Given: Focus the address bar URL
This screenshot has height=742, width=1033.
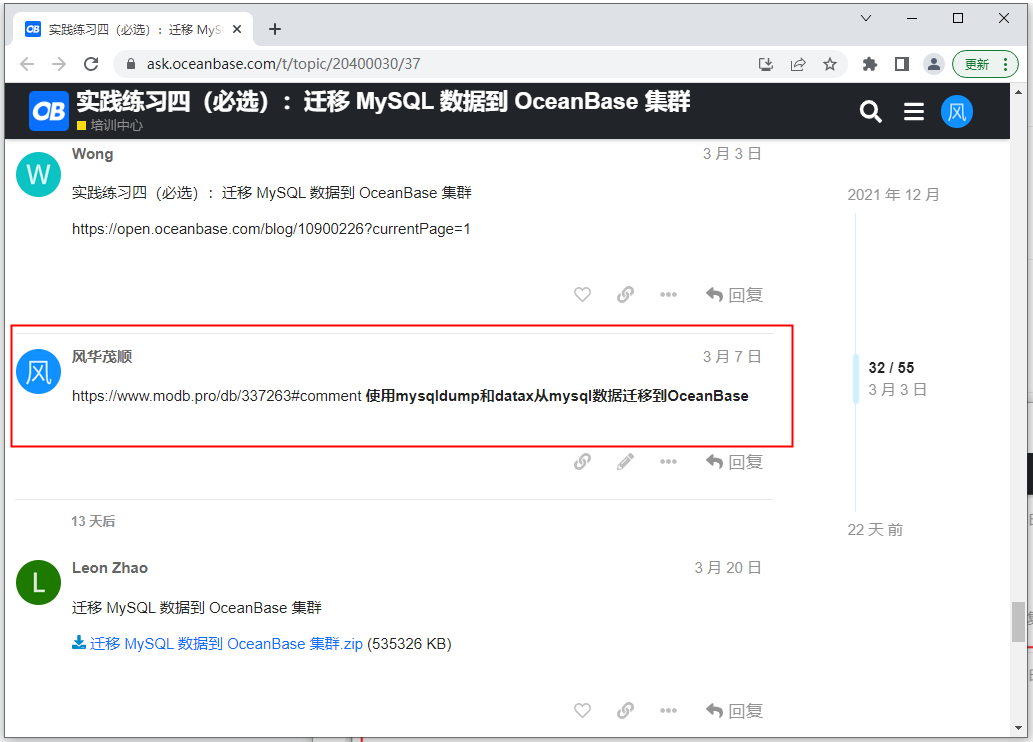Looking at the screenshot, I should 283,64.
